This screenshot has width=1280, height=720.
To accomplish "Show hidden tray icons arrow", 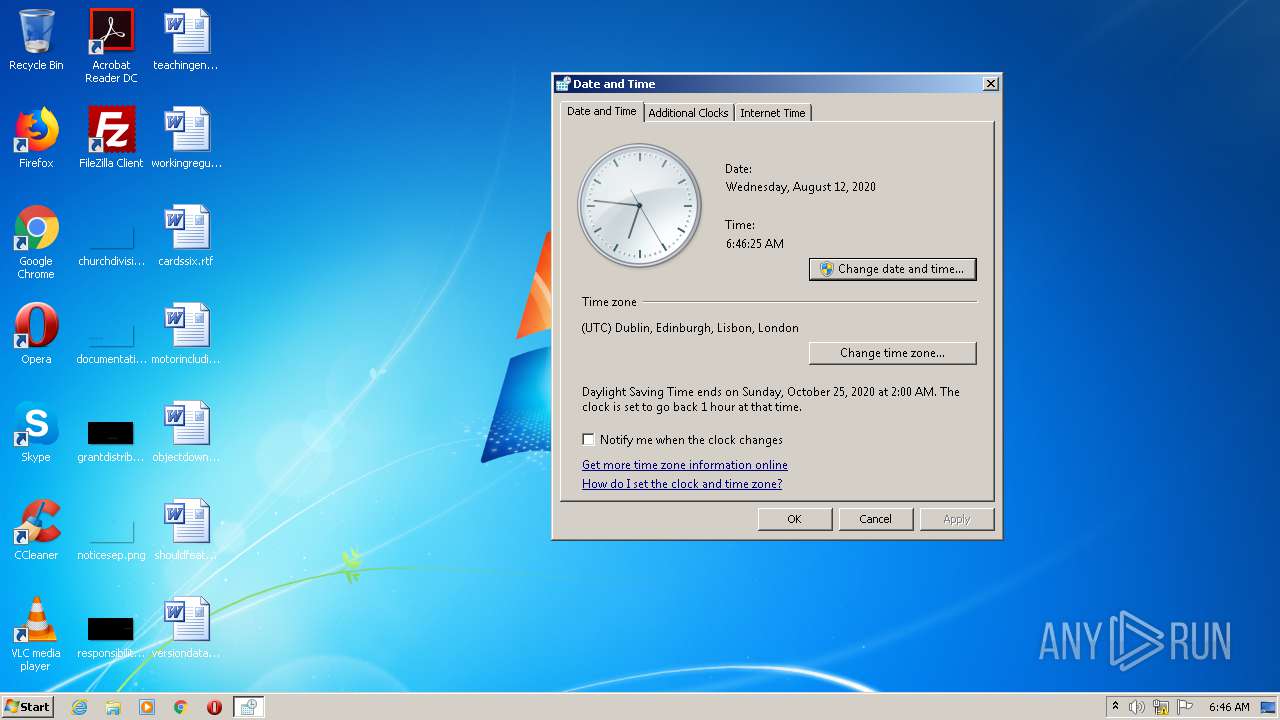I will pos(1115,707).
